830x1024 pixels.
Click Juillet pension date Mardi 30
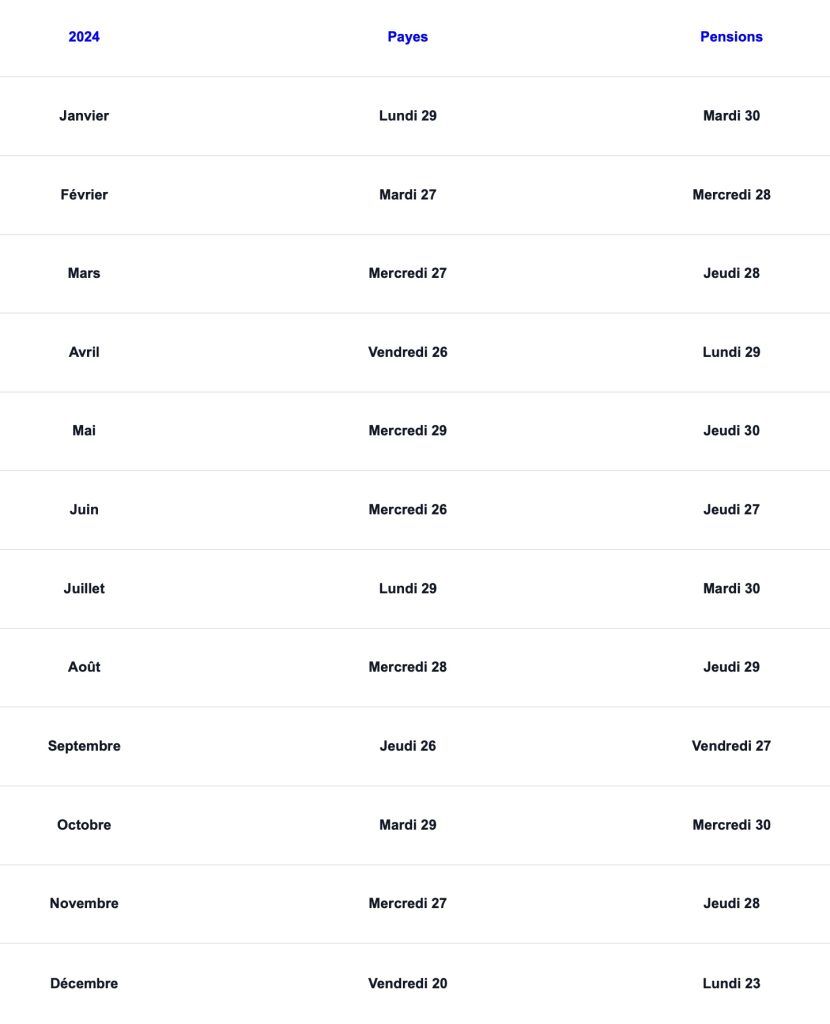(x=731, y=589)
